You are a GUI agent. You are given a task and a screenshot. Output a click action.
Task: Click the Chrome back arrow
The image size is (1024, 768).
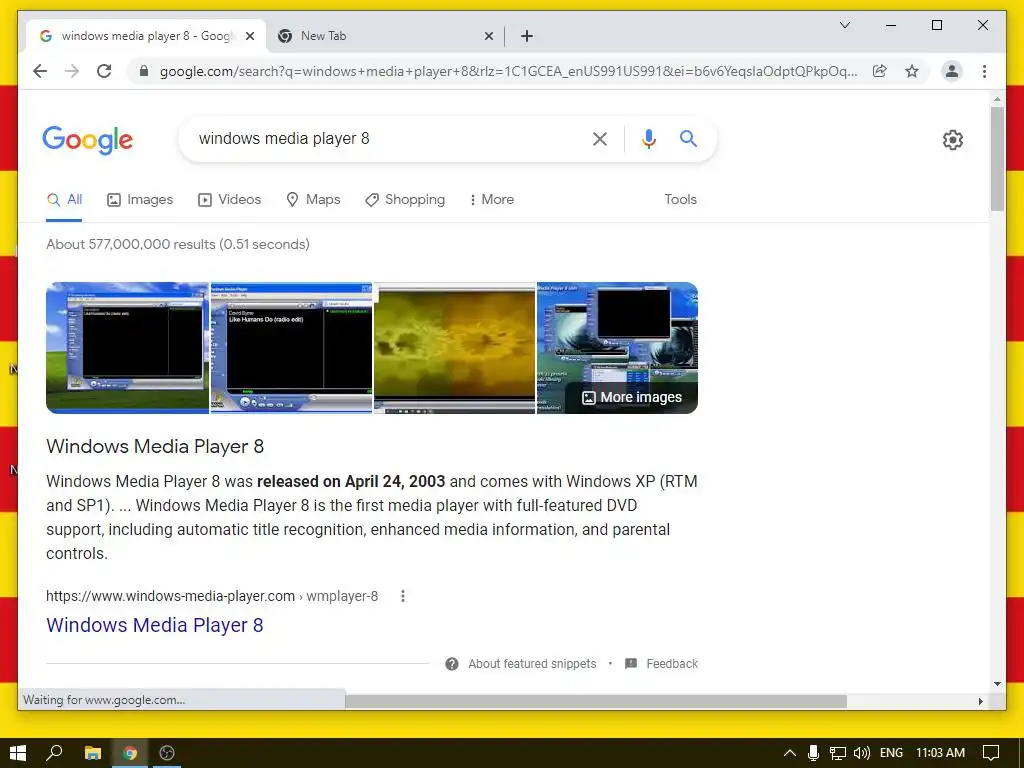tap(40, 71)
